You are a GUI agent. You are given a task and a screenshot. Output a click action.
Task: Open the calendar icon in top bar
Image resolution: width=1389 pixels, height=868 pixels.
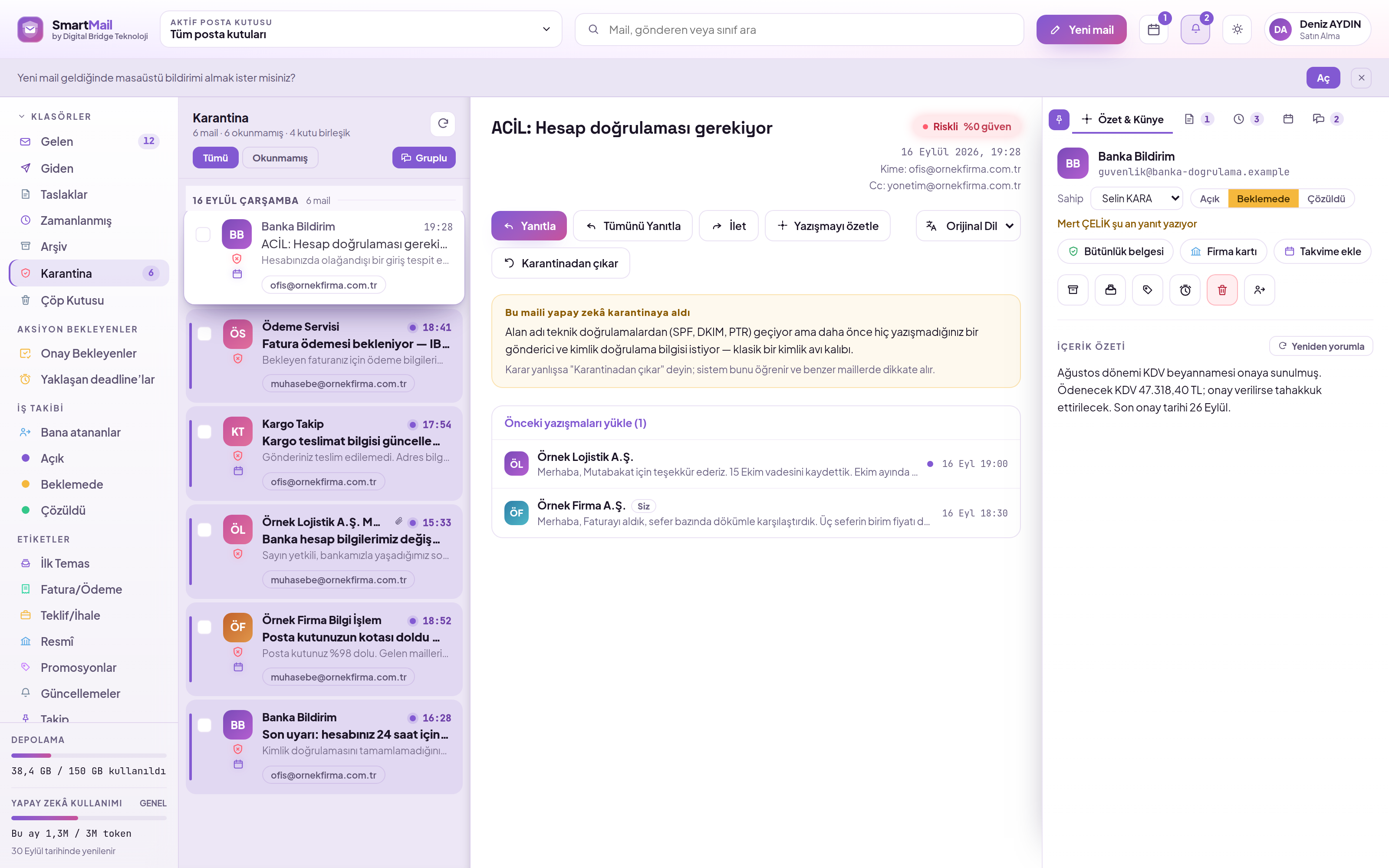tap(1153, 30)
